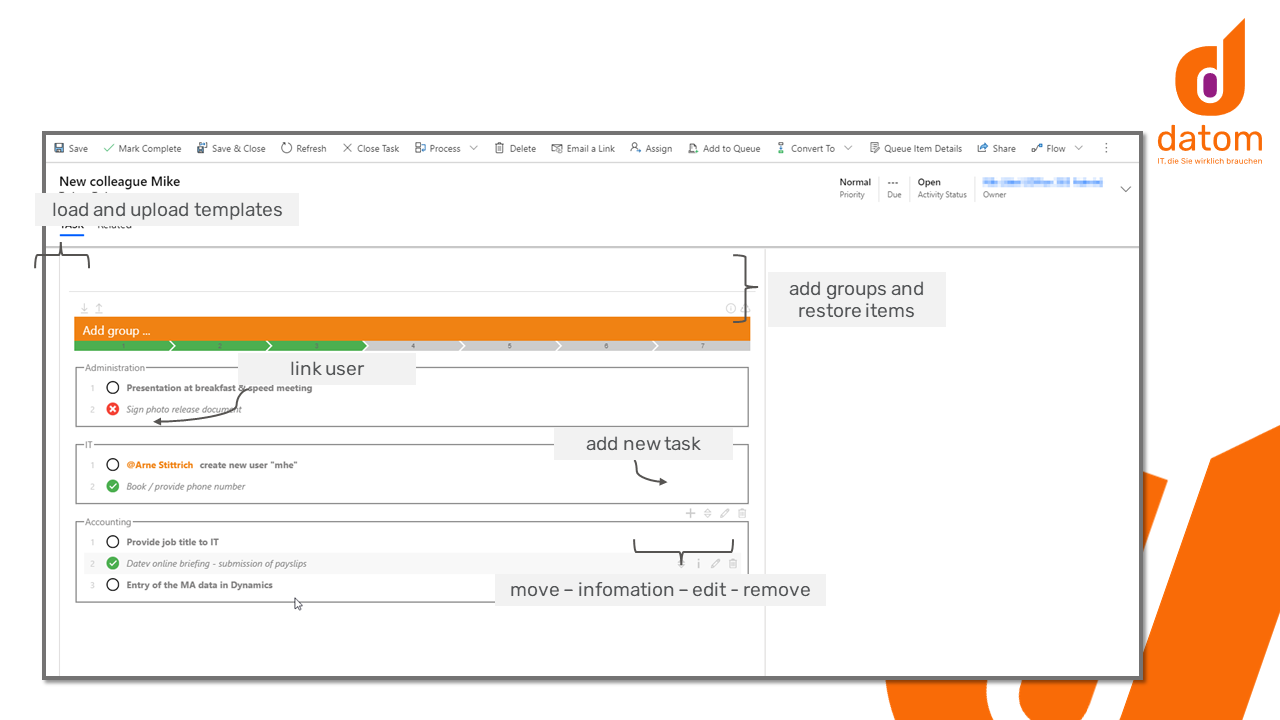The height and width of the screenshot is (720, 1280).
Task: Click task text Entry of the MA data in Dynamics
Action: 200,585
